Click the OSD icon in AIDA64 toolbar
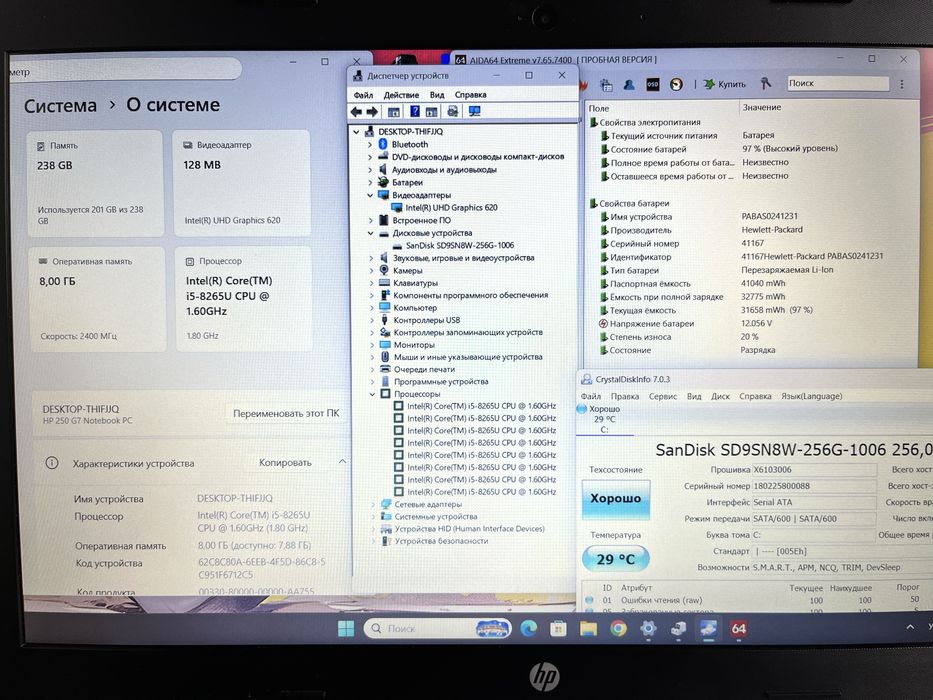The height and width of the screenshot is (700, 933). [653, 85]
